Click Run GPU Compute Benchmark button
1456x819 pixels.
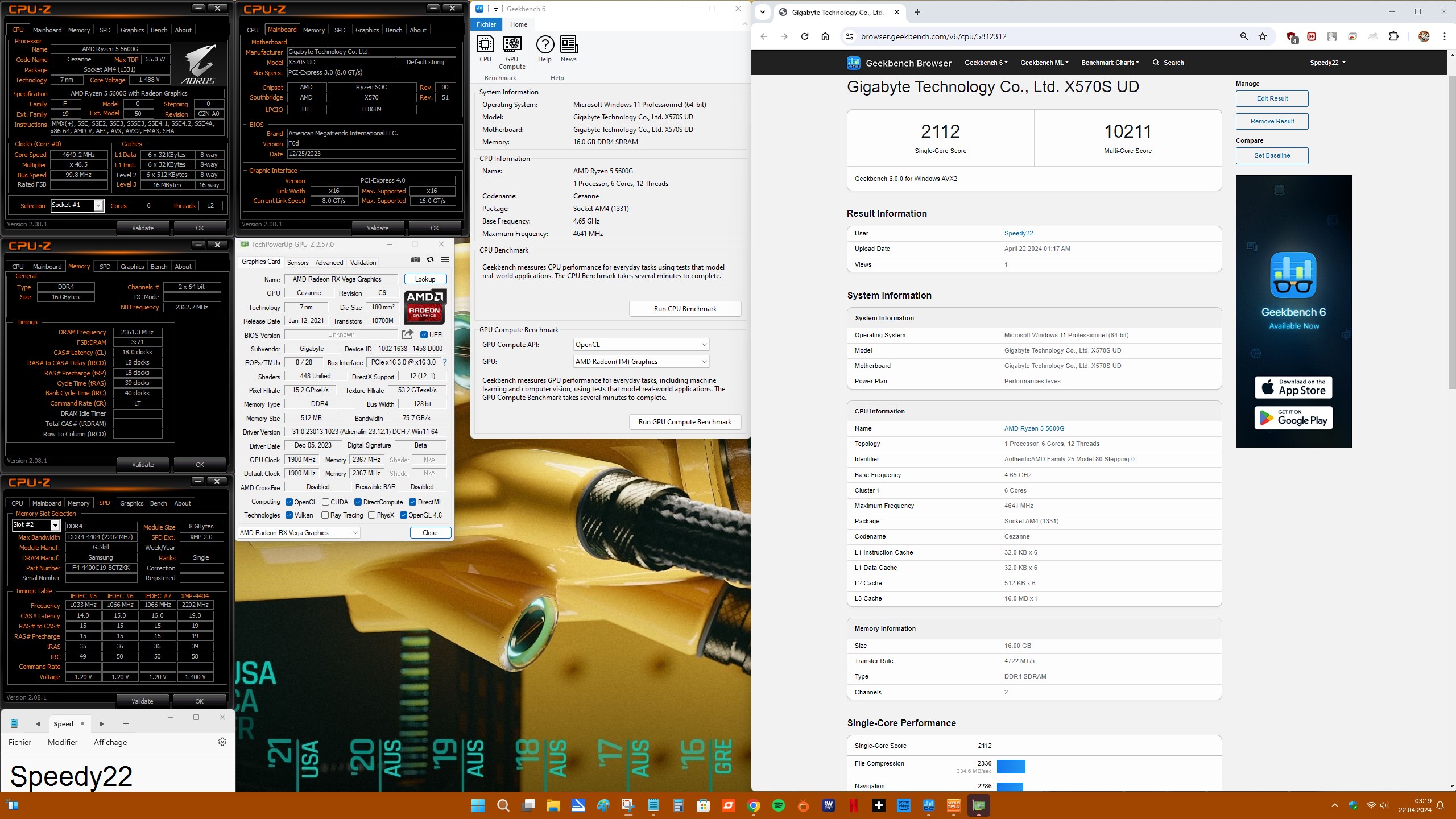pos(685,422)
